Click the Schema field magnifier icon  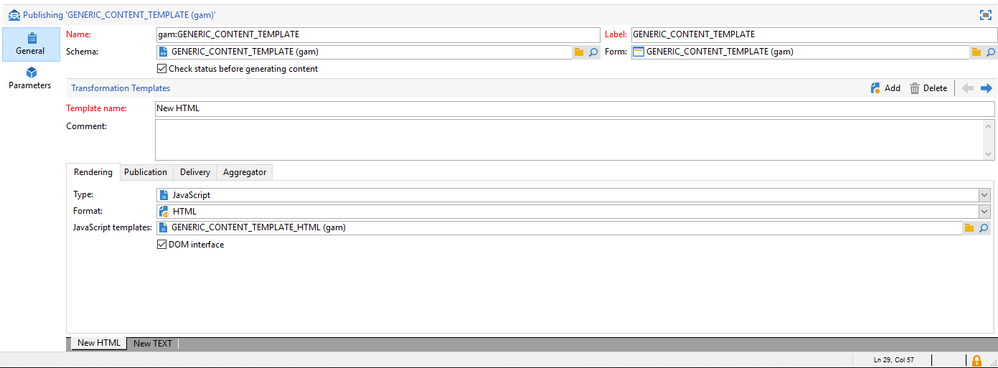click(593, 52)
